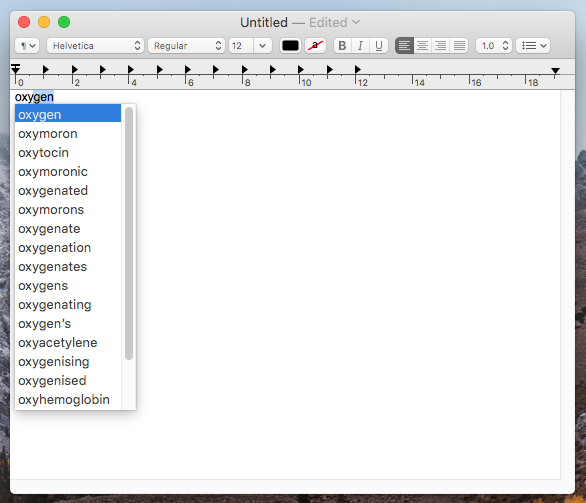Open the Helvetica font family dropdown

(x=95, y=46)
